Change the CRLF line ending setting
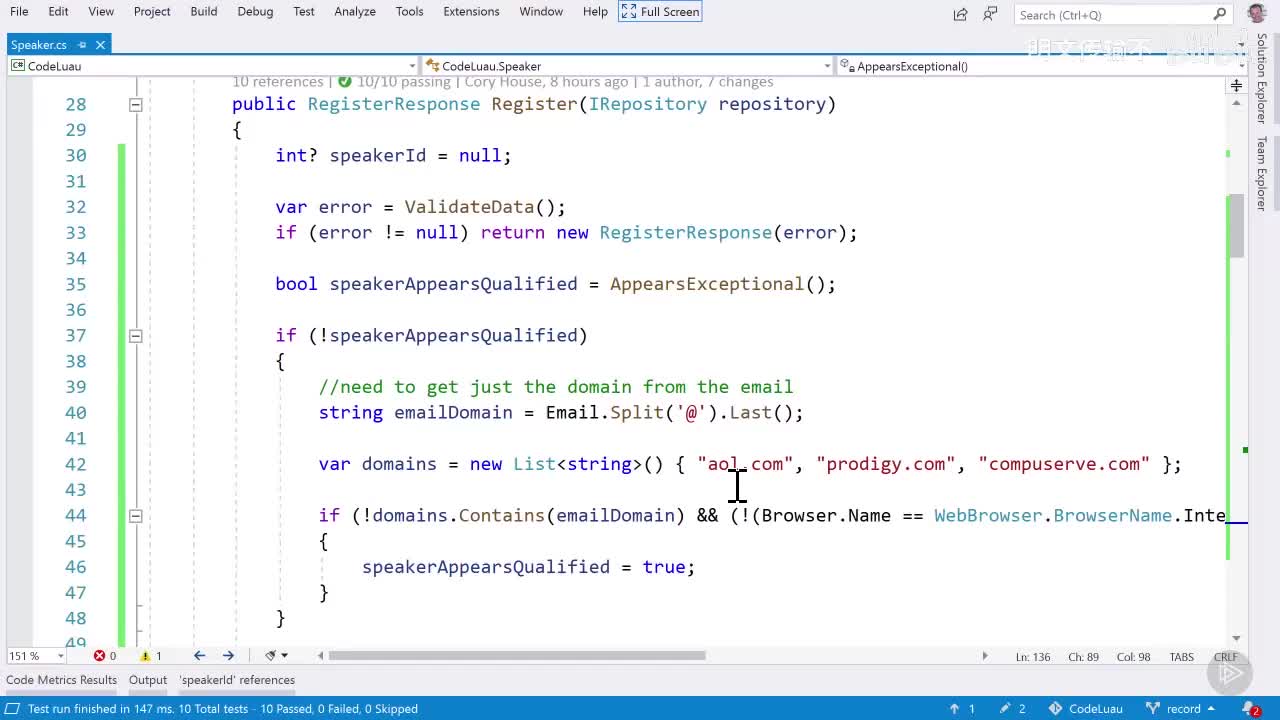This screenshot has height=720, width=1280. [x=1225, y=656]
